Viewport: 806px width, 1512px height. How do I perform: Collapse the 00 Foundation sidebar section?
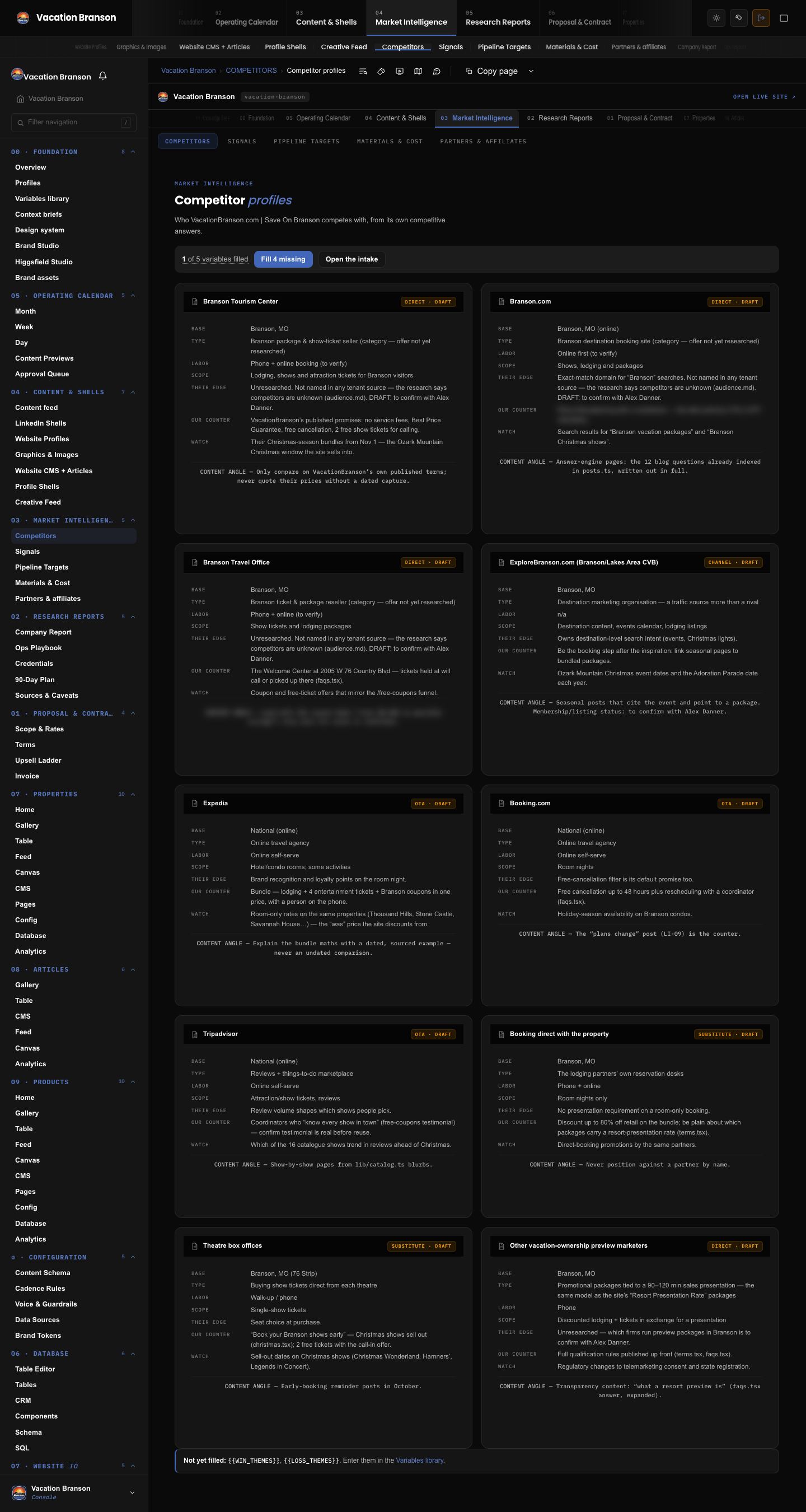133,152
